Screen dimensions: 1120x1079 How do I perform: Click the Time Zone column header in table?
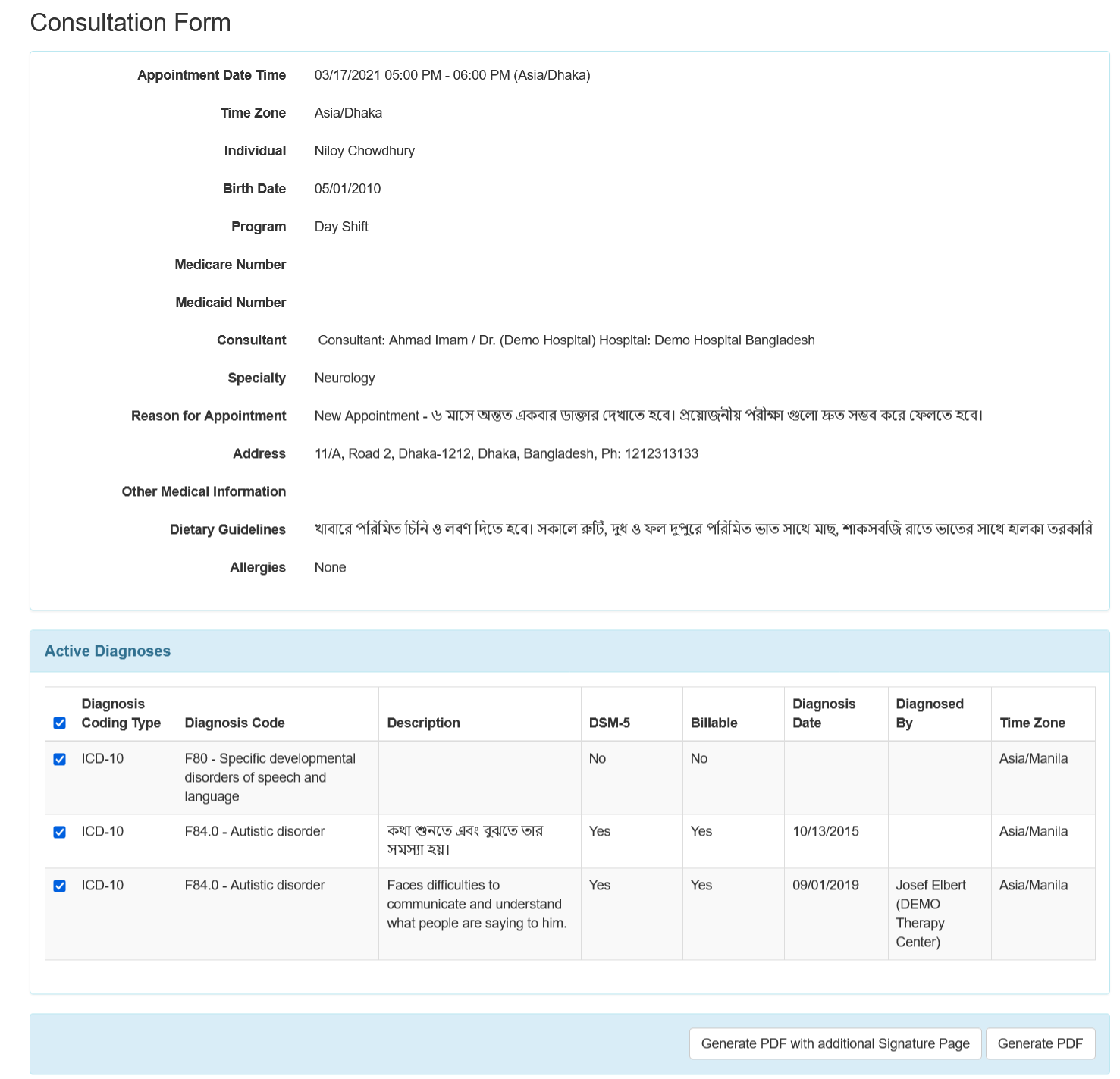[x=1032, y=723]
